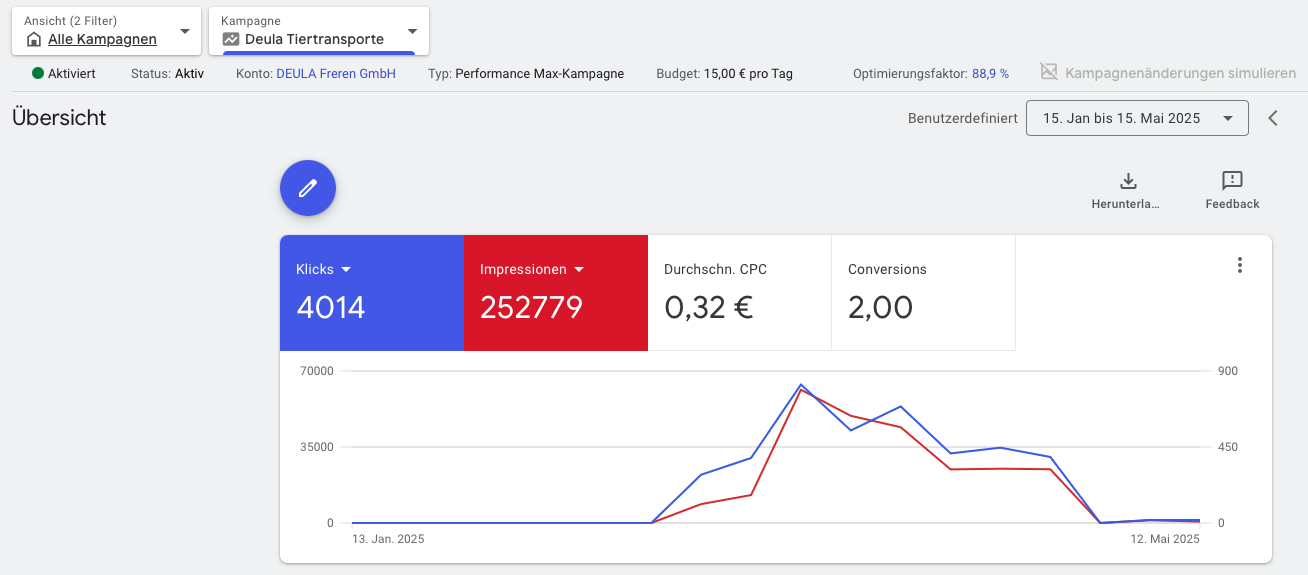The width and height of the screenshot is (1308, 575).
Task: Select the Durchschn. CPC metric tile
Action: pyautogui.click(x=739, y=293)
